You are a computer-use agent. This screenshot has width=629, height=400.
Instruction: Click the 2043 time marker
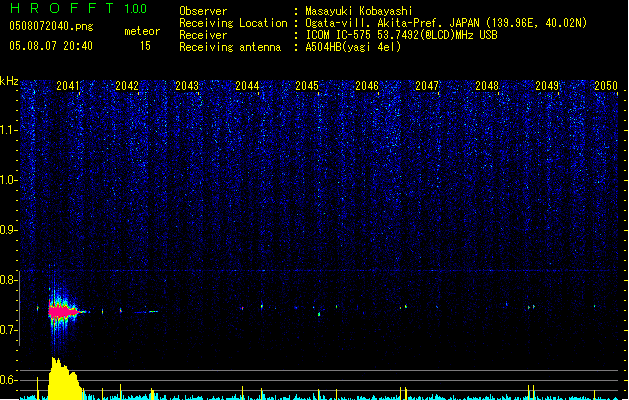pos(187,85)
